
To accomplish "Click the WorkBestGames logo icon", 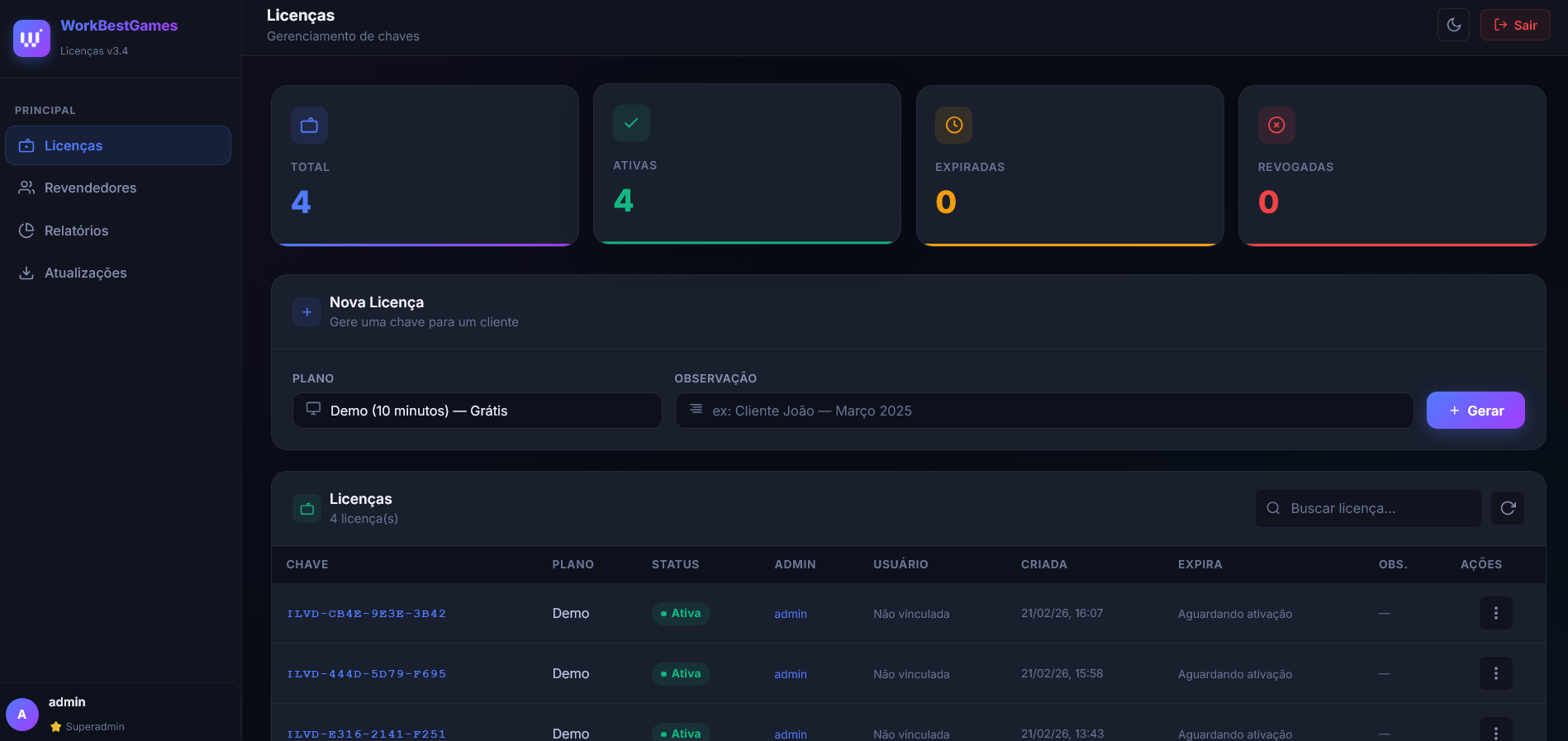I will [x=31, y=38].
